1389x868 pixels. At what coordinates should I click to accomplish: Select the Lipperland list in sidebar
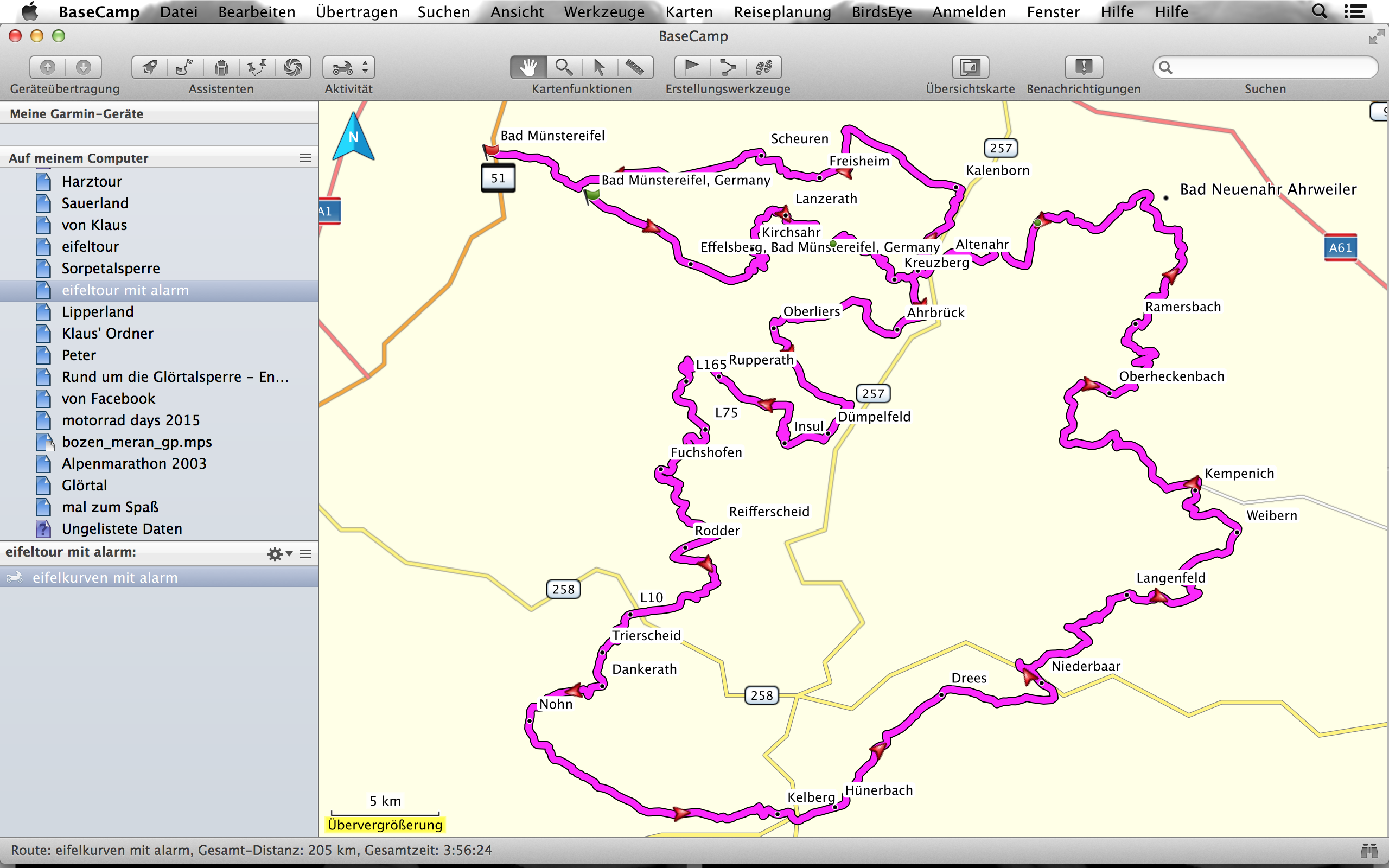[98, 312]
